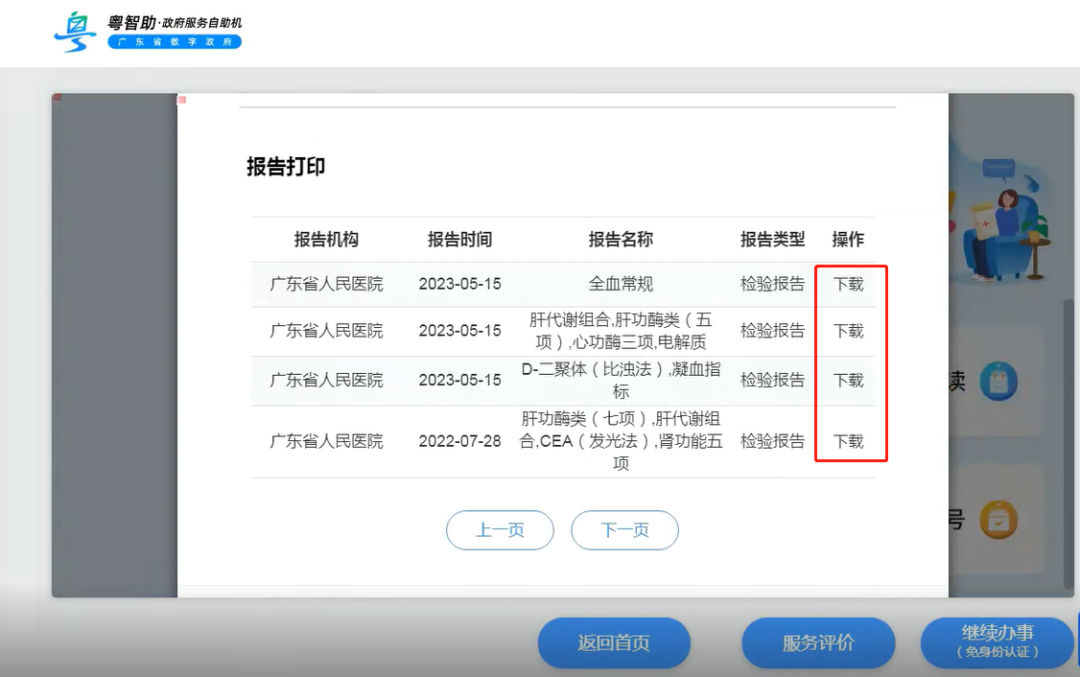Download the 全血常规 report
The height and width of the screenshot is (677, 1080).
pyautogui.click(x=849, y=283)
